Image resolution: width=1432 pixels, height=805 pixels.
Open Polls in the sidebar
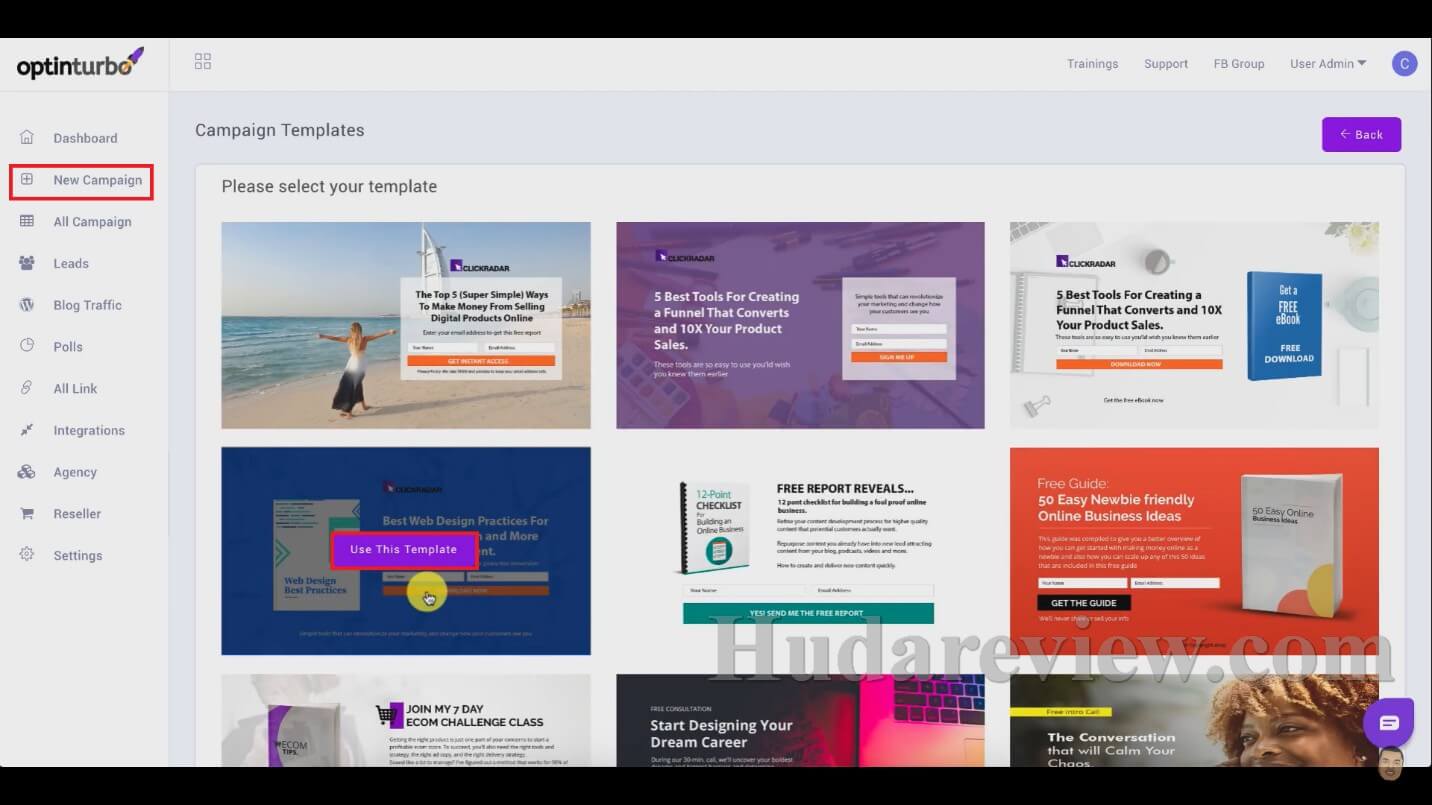(x=68, y=347)
